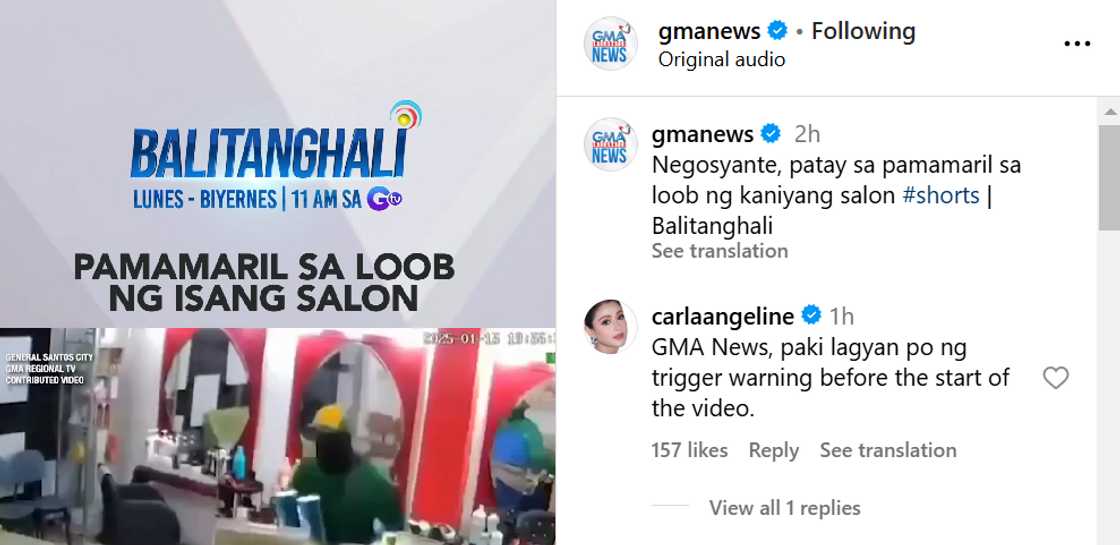Show the caption's See translation
The height and width of the screenshot is (545, 1120).
[719, 251]
